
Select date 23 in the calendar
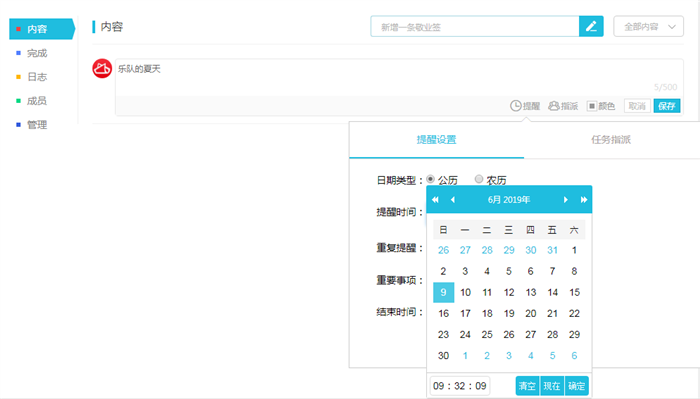coord(443,334)
